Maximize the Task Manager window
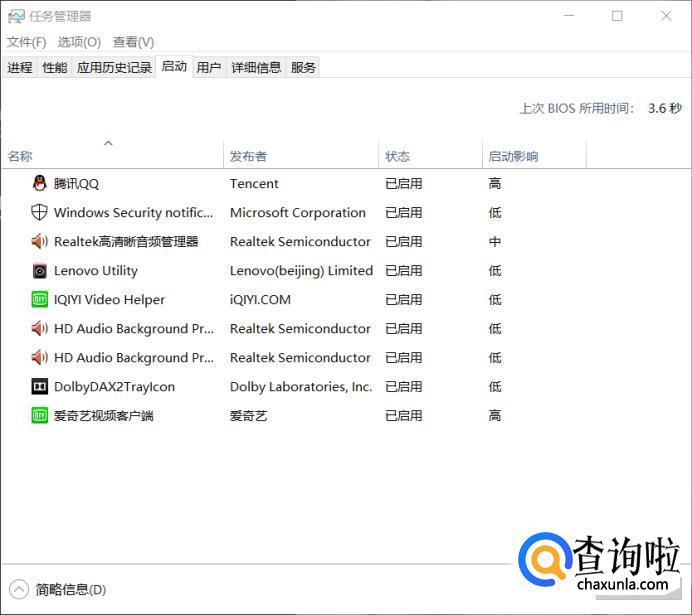This screenshot has width=692, height=615. [x=617, y=16]
